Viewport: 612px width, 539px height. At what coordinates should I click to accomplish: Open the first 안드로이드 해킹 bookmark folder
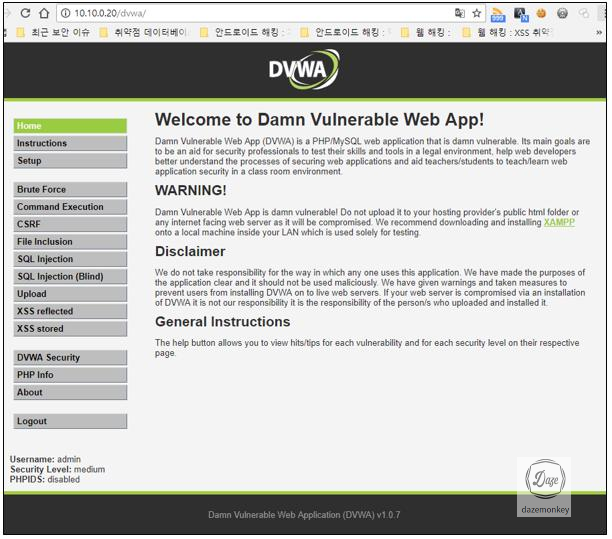click(245, 32)
